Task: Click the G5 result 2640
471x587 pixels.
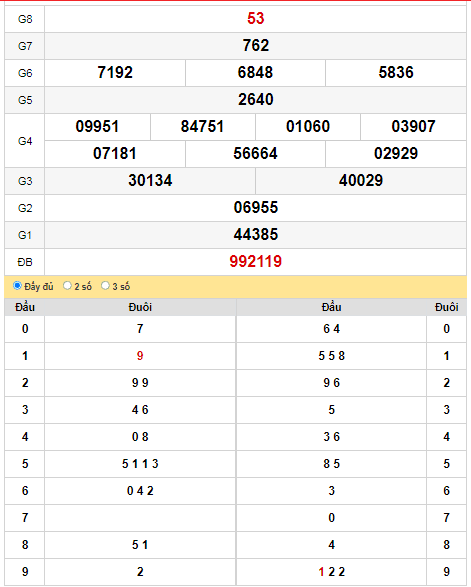Action: tap(256, 100)
